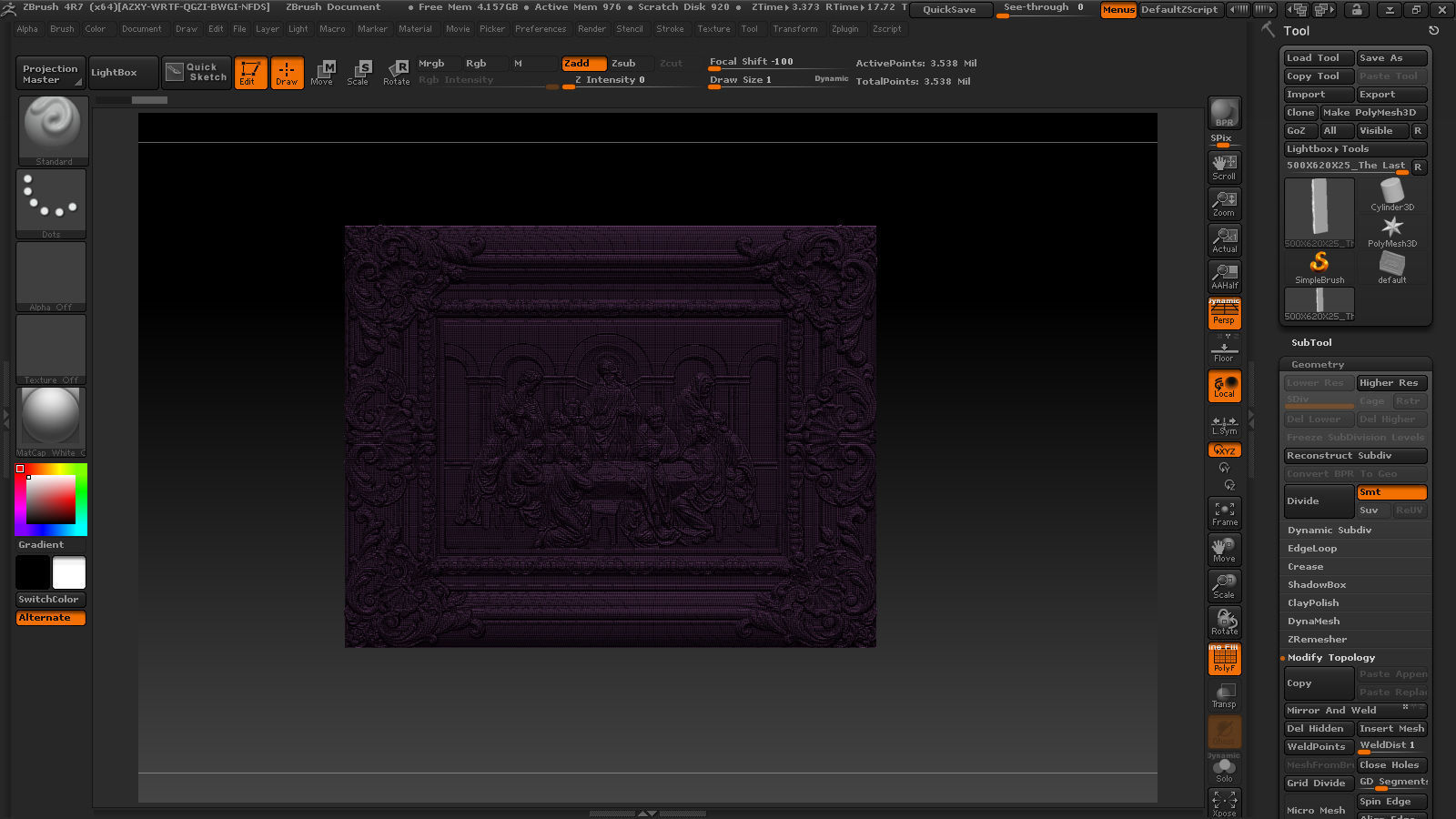Click the QuickSave button
Screen dimensions: 1456x819
click(x=949, y=9)
